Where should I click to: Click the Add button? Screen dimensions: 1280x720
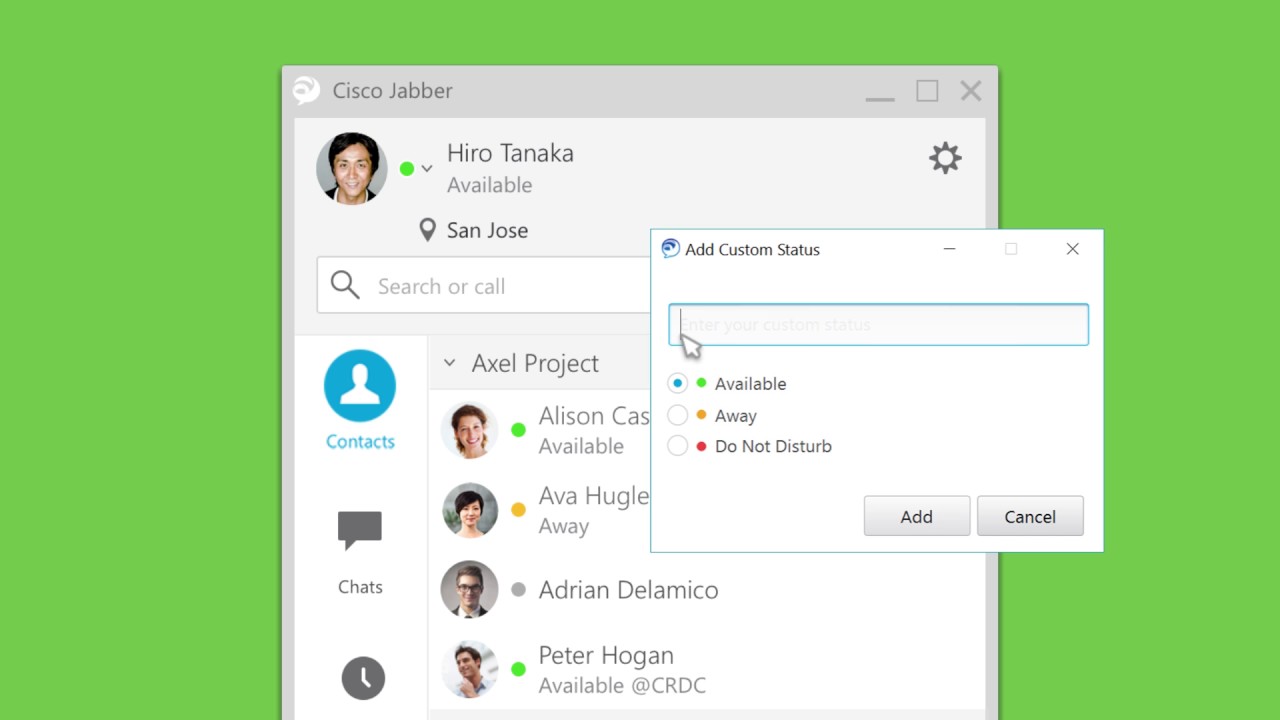tap(917, 516)
